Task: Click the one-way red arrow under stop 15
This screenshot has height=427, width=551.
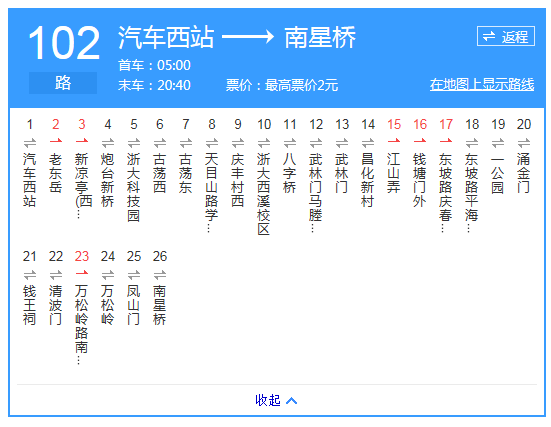Action: (394, 141)
